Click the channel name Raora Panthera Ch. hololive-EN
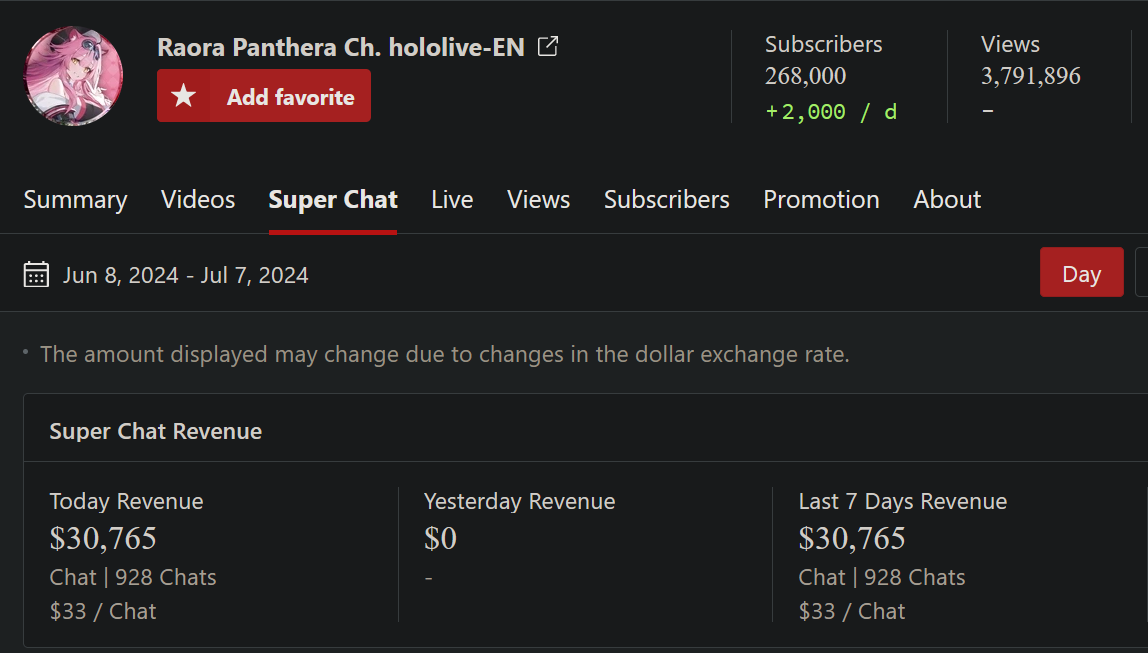1148x653 pixels. click(341, 48)
